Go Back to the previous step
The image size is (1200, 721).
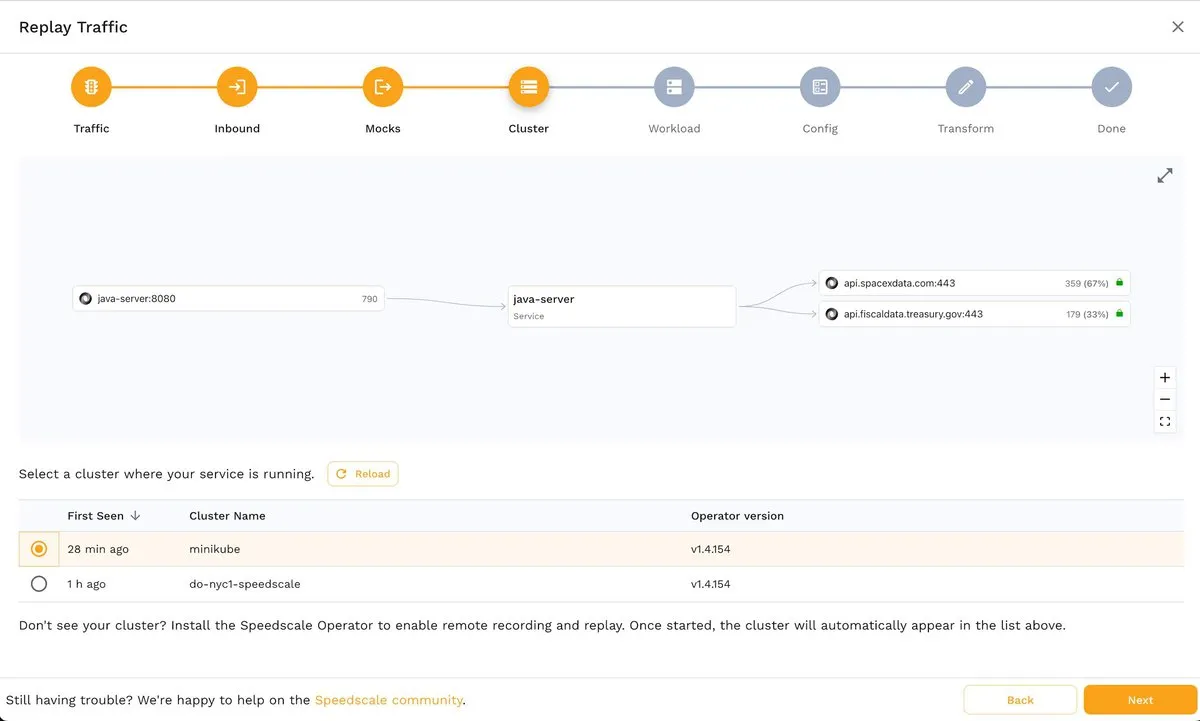[x=1020, y=700]
